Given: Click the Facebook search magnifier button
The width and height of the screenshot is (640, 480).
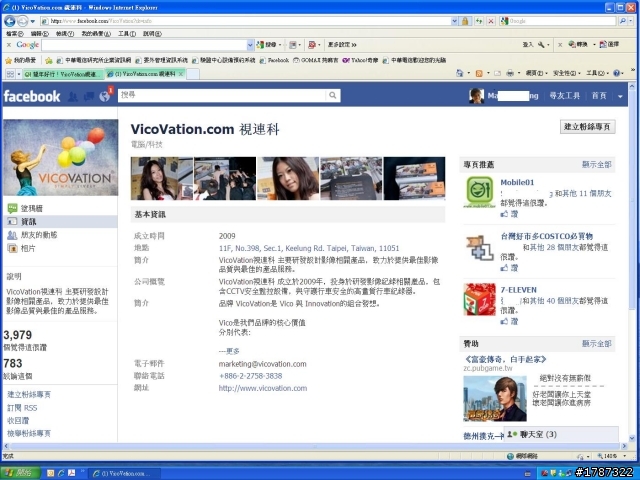Looking at the screenshot, I should click(x=333, y=95).
